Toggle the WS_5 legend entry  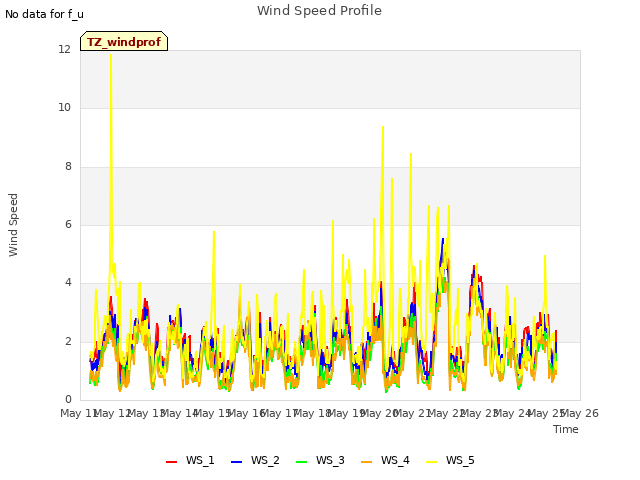click(x=450, y=460)
